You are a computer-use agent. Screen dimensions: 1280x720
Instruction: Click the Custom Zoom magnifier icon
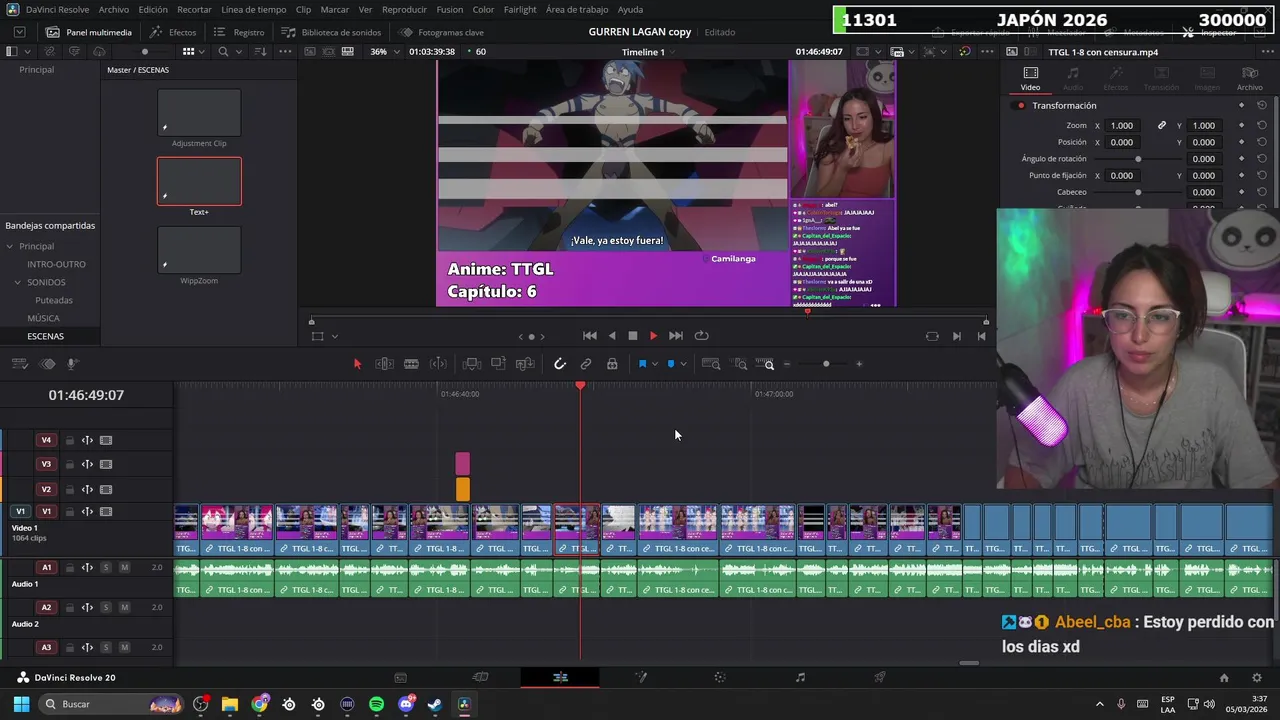tap(766, 364)
